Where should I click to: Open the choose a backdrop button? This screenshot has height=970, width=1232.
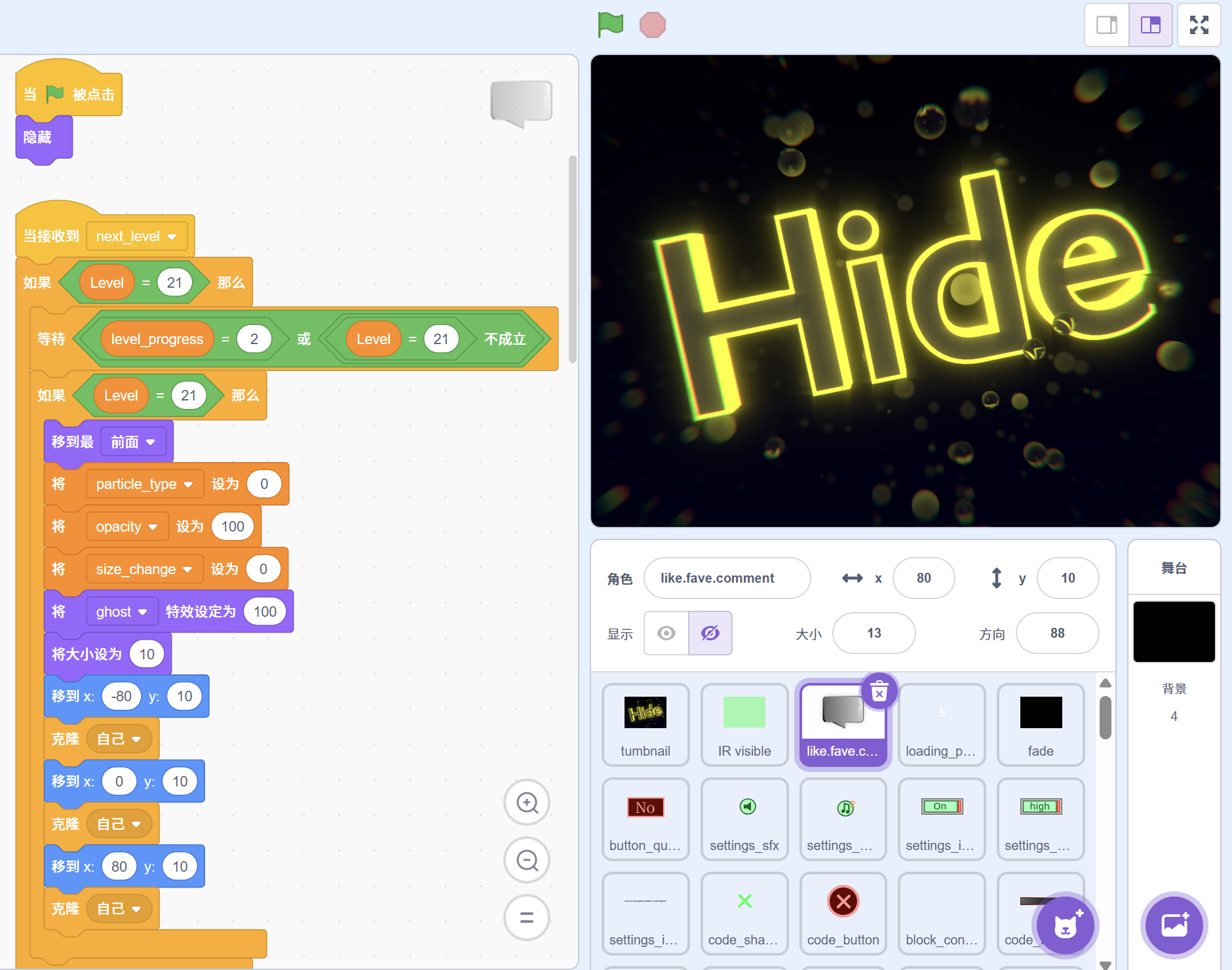coord(1174,925)
